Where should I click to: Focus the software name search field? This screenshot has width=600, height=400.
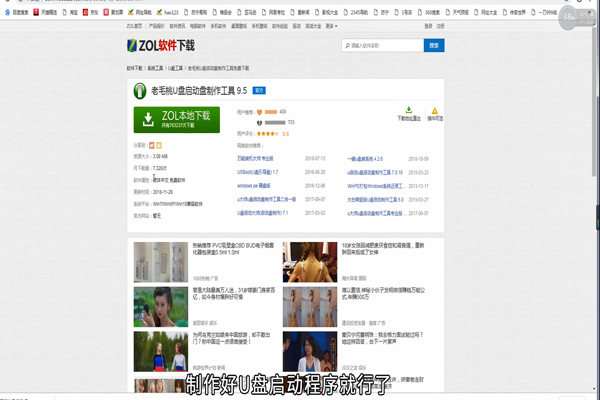click(383, 45)
